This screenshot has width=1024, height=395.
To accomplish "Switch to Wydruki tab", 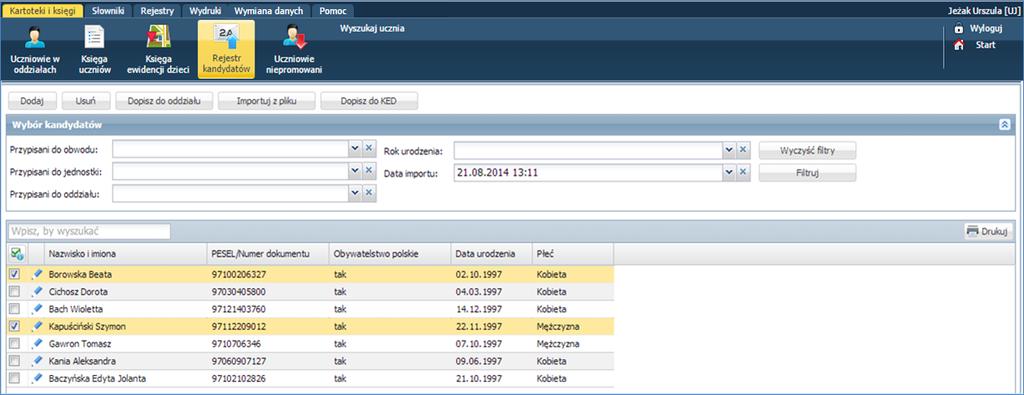I will click(205, 11).
